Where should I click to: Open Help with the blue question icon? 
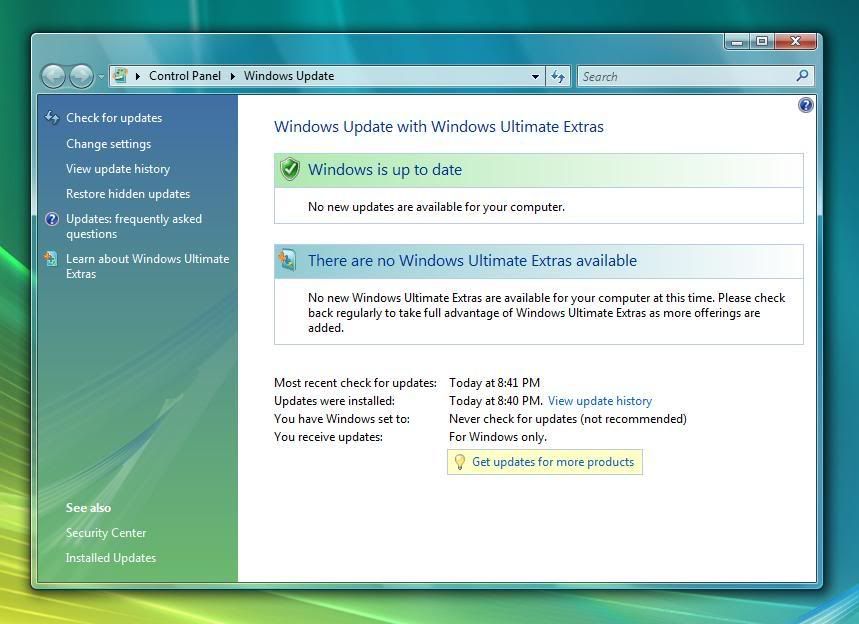click(805, 105)
